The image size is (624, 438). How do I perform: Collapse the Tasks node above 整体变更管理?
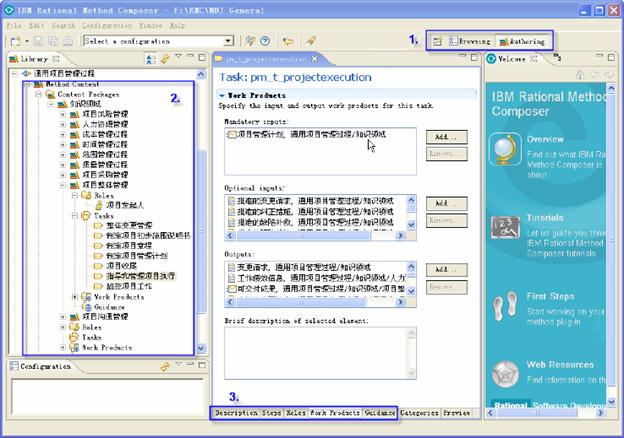click(74, 216)
